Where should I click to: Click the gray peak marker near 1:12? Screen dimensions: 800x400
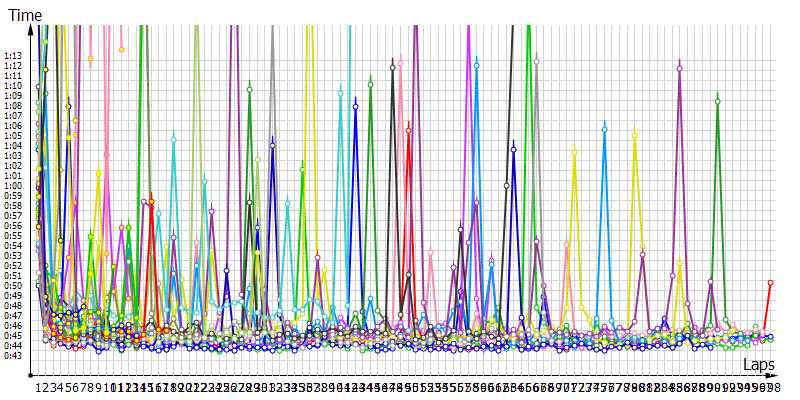click(x=536, y=62)
